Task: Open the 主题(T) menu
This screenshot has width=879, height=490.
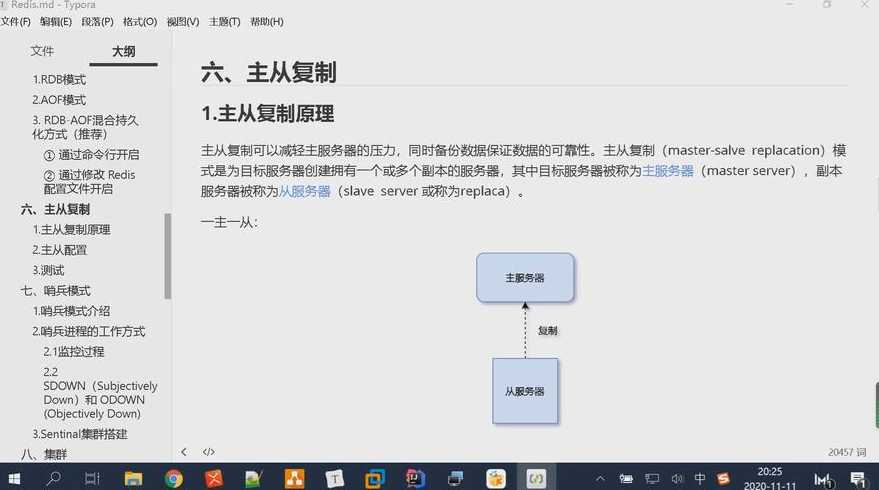Action: [224, 22]
